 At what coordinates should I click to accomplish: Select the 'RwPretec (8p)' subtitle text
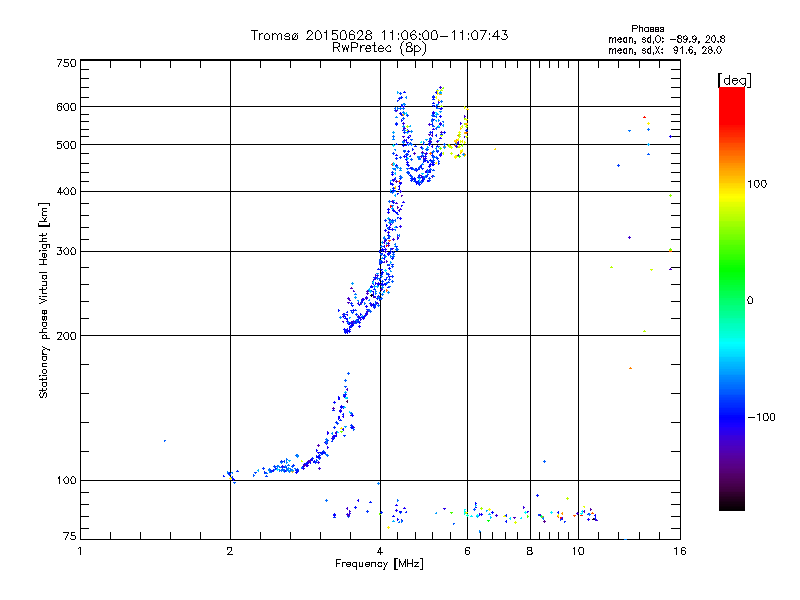pos(379,47)
